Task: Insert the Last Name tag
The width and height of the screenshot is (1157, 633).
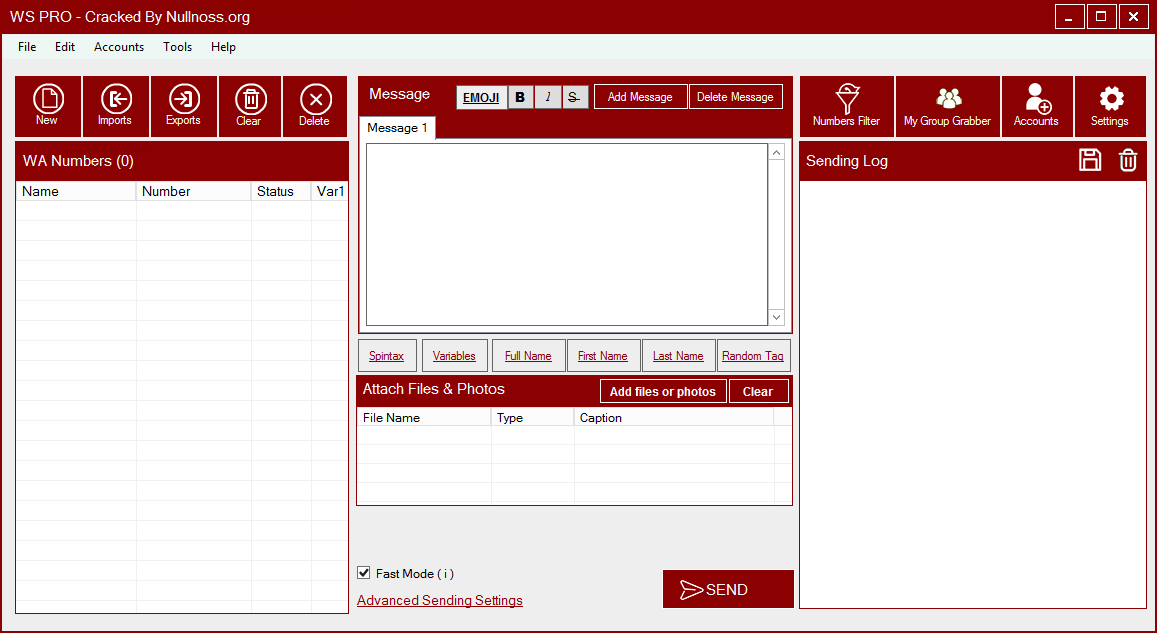Action: tap(678, 356)
